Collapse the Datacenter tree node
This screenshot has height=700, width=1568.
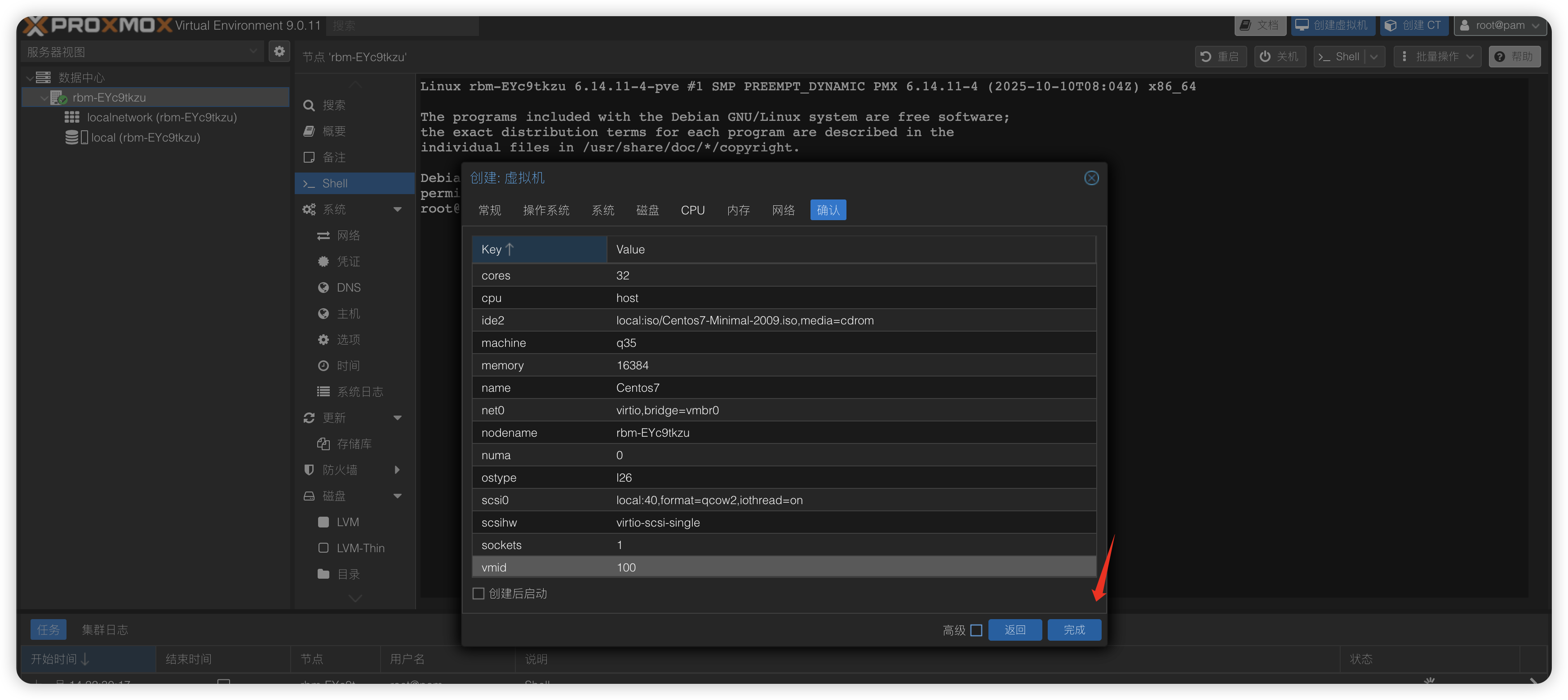(30, 78)
